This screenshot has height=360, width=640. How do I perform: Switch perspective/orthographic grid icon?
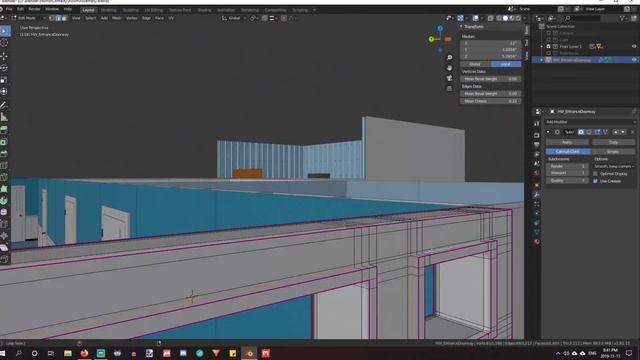click(449, 89)
